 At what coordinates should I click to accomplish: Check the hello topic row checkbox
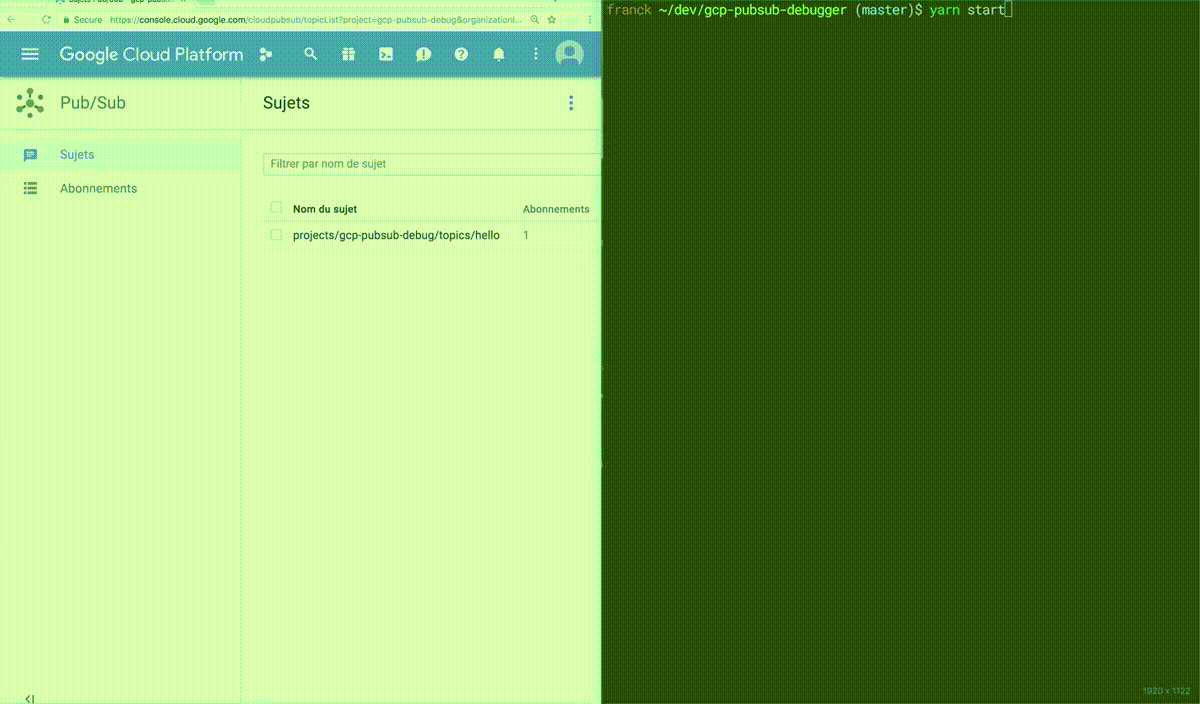(276, 235)
